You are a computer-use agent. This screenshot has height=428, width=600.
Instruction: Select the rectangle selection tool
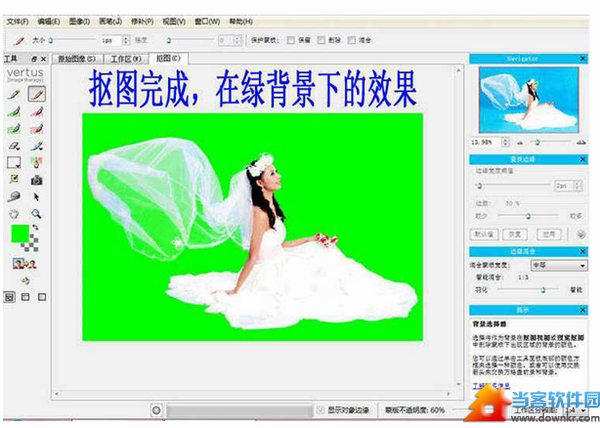click(x=14, y=163)
